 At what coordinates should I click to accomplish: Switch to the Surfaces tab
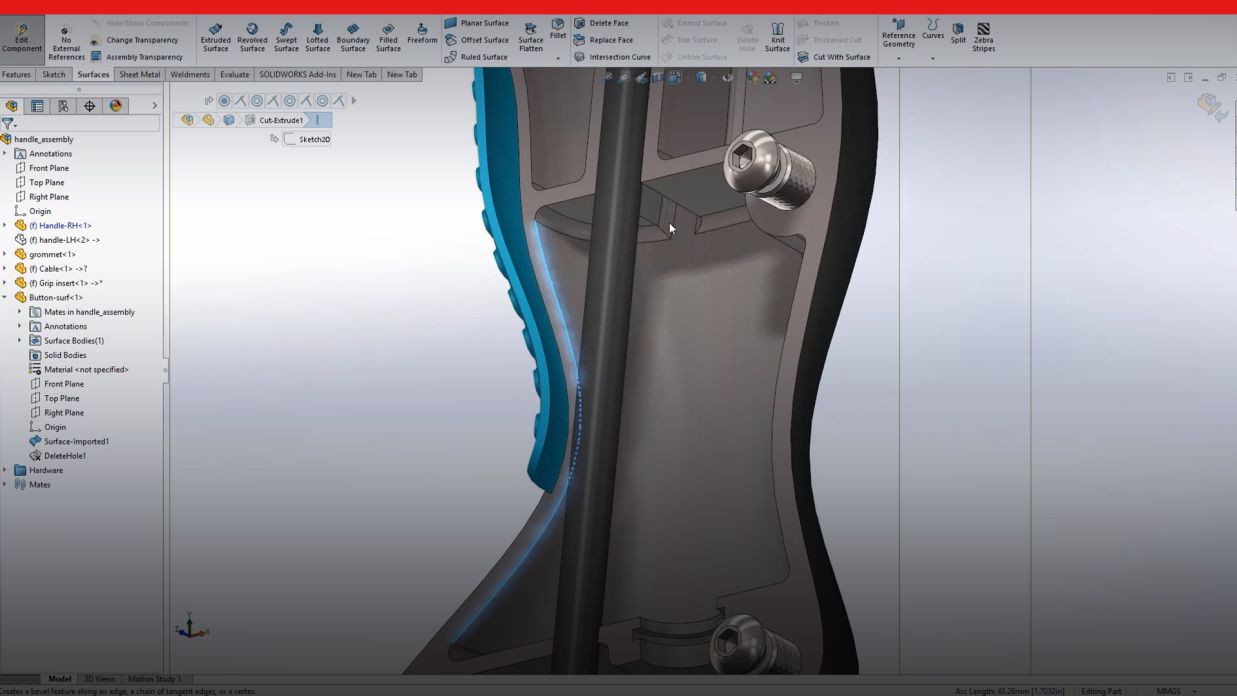[93, 75]
